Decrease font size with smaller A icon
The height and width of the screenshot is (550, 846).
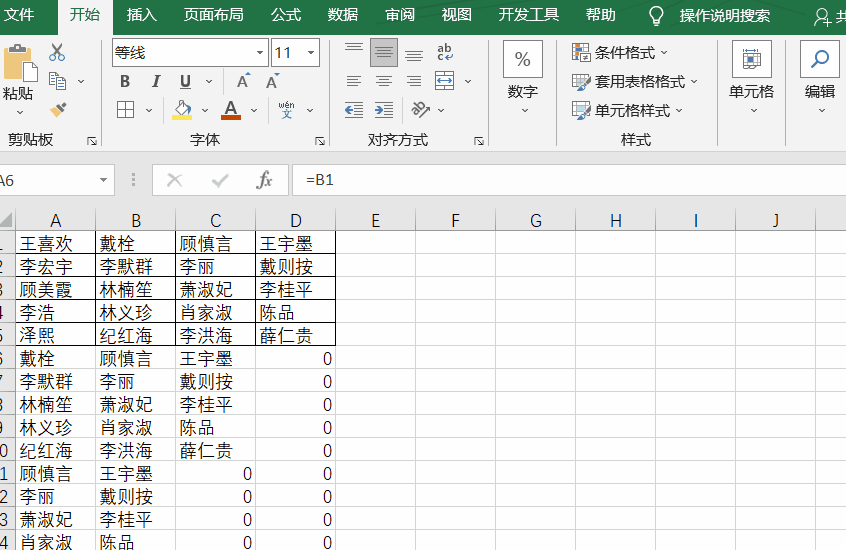272,81
